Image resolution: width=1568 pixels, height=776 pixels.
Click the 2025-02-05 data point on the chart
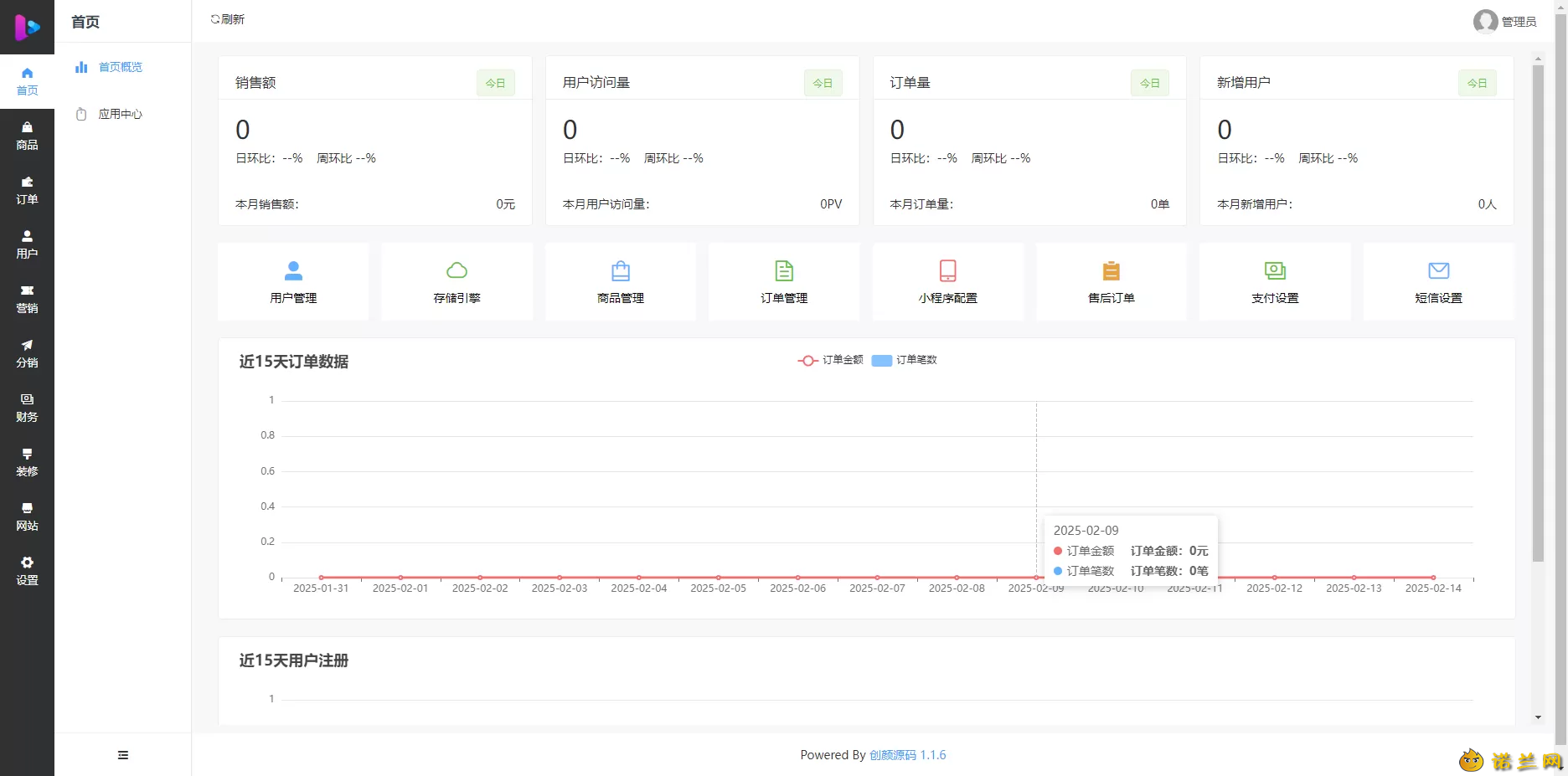pos(719,578)
